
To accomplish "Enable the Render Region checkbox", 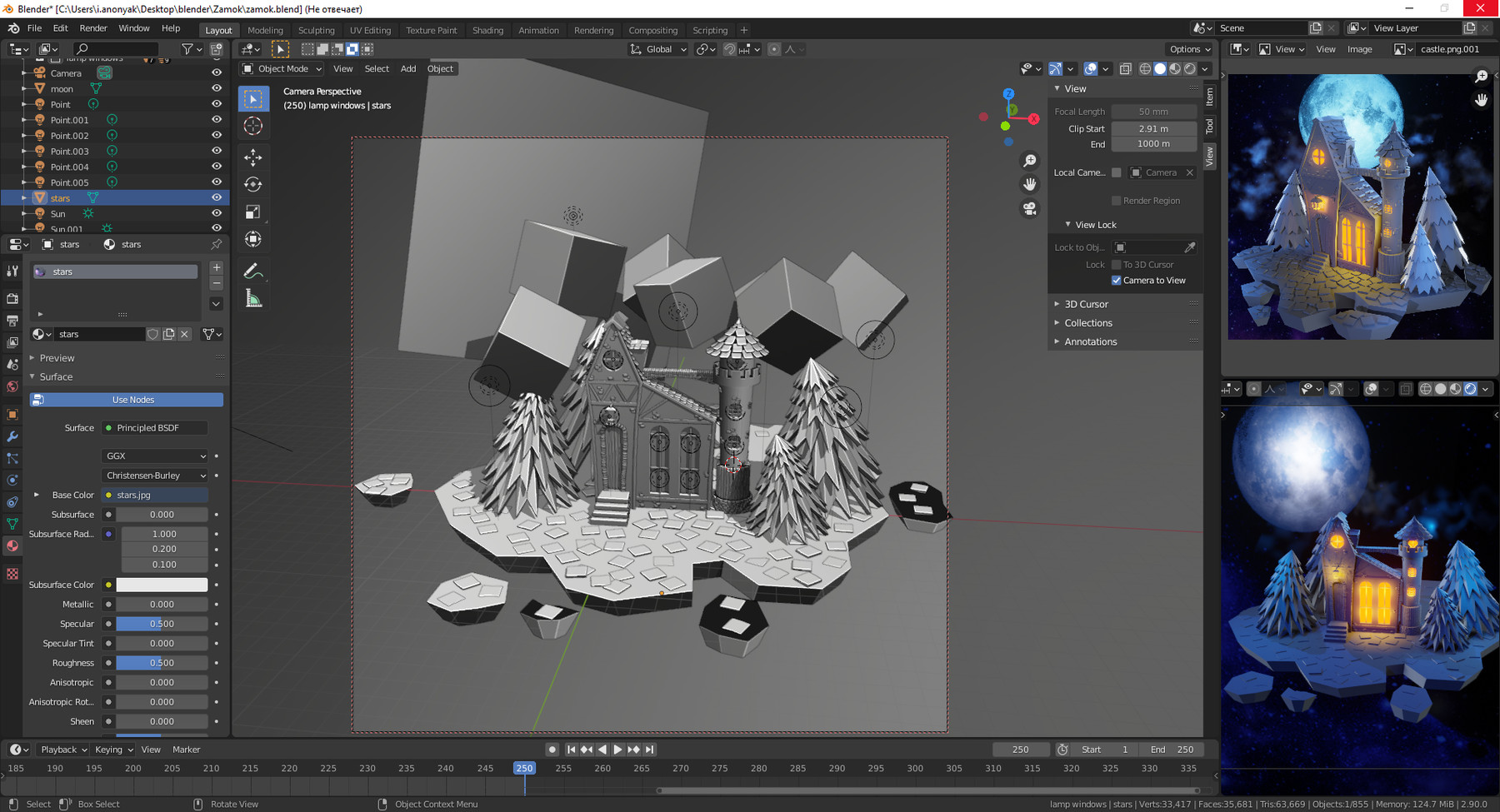I will click(x=1117, y=201).
